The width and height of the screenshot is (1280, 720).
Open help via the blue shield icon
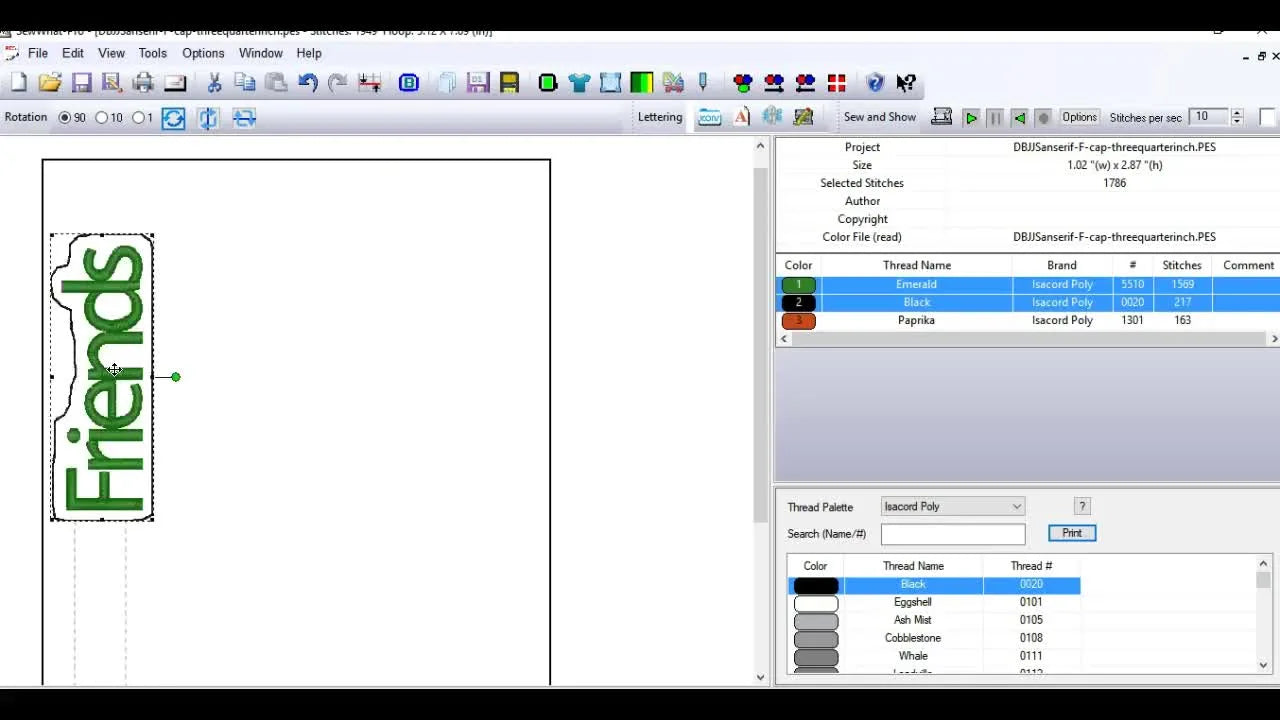point(875,83)
